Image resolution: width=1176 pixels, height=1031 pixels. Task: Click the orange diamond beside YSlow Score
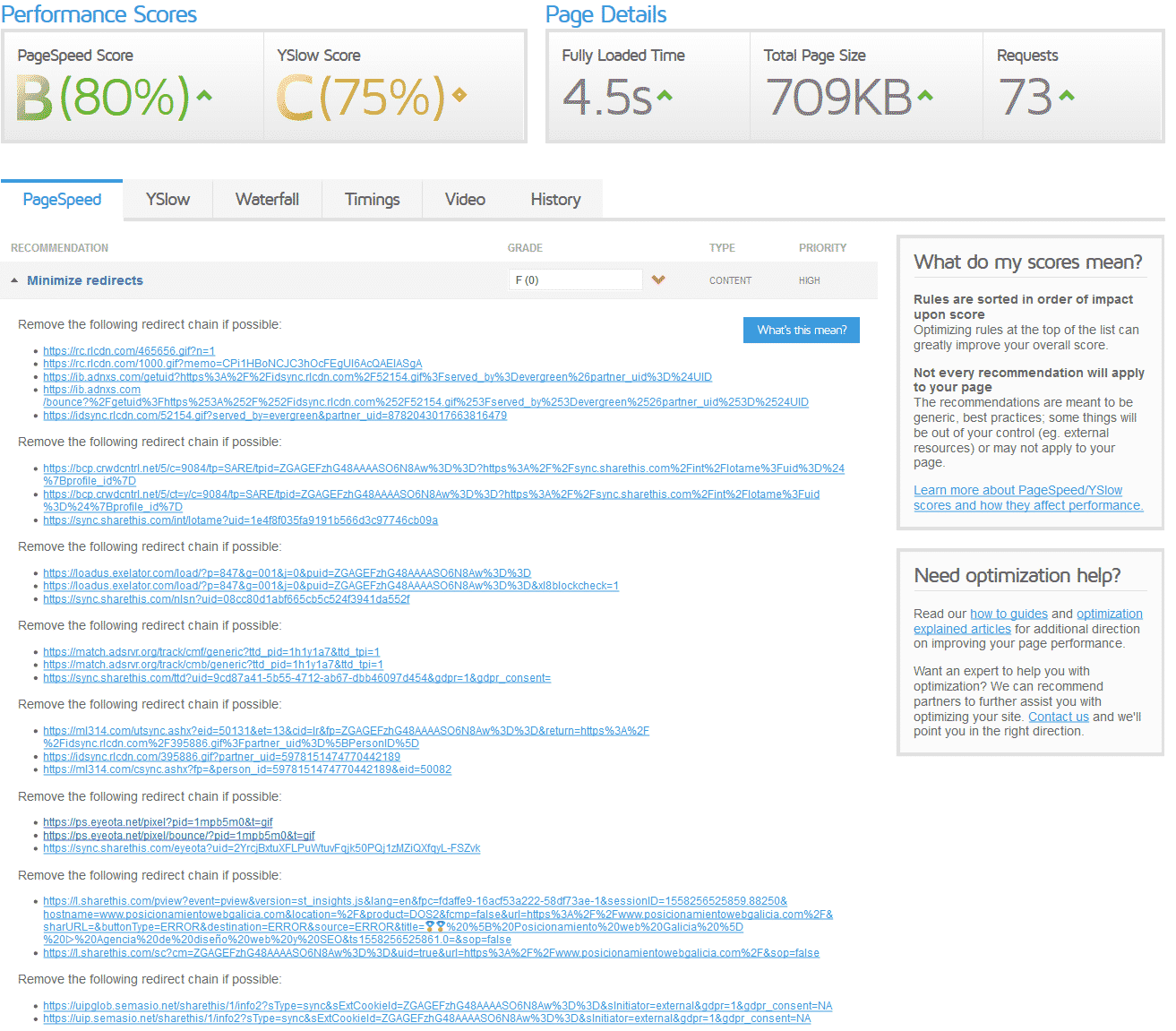click(x=459, y=94)
